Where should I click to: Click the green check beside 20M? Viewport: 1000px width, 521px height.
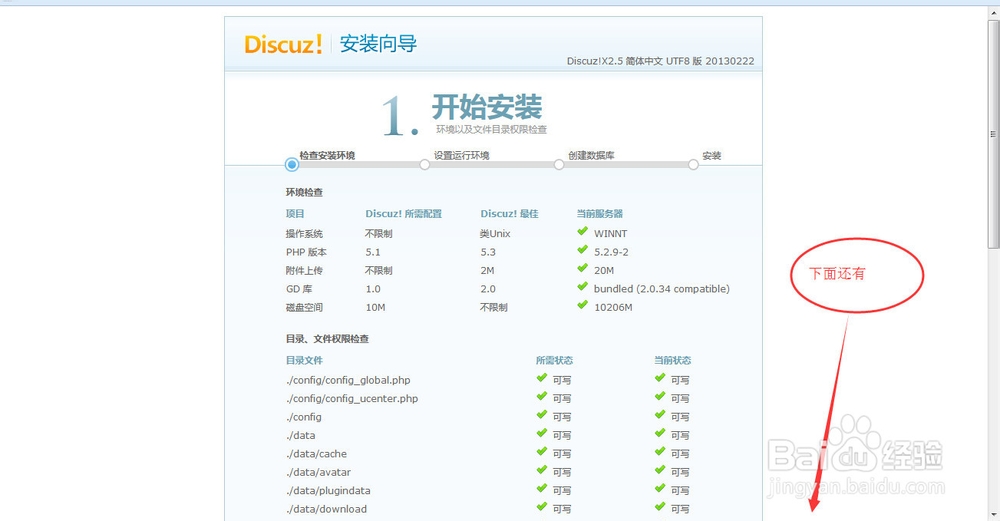582,268
